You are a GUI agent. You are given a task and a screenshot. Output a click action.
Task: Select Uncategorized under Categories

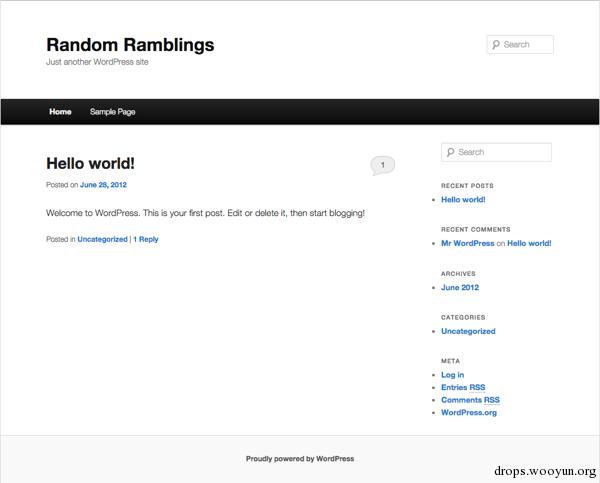tap(468, 331)
